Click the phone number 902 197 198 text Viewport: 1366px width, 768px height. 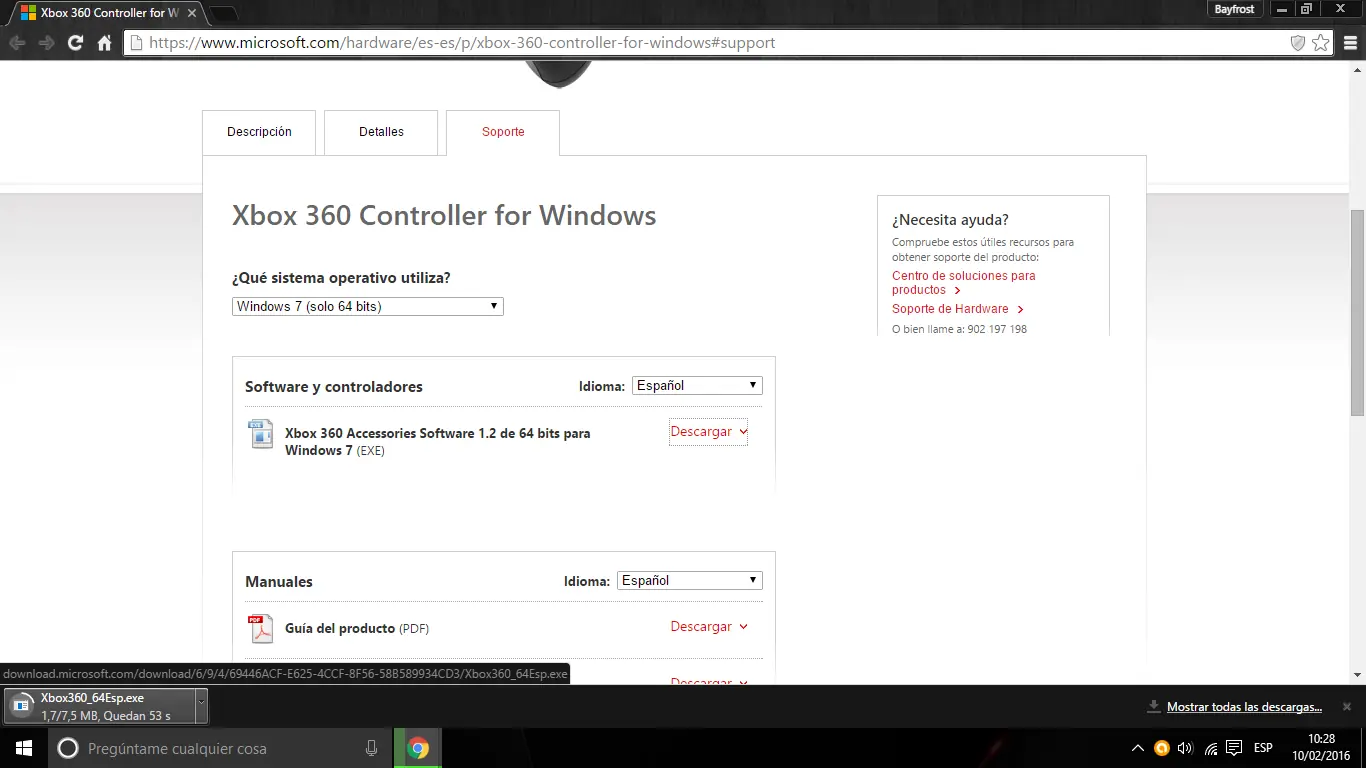pyautogui.click(x=997, y=329)
